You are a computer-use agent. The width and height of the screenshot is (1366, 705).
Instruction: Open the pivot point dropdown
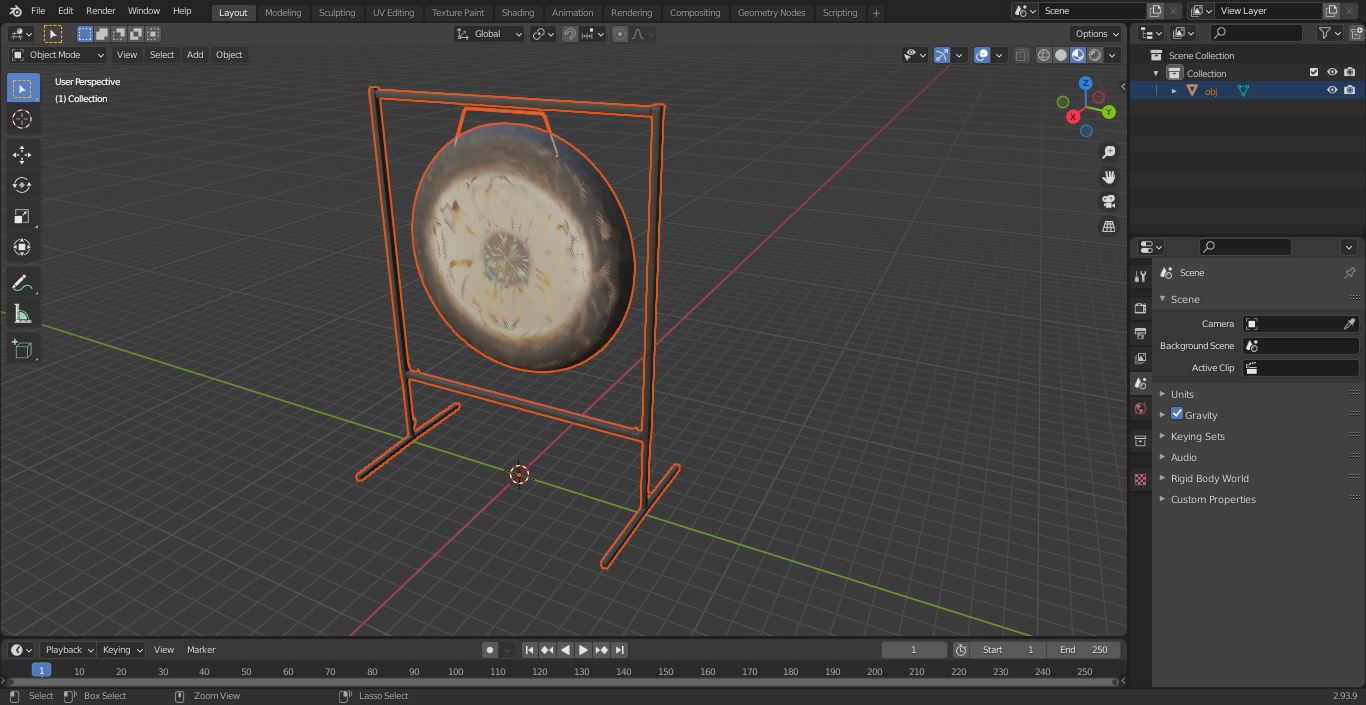pos(543,34)
